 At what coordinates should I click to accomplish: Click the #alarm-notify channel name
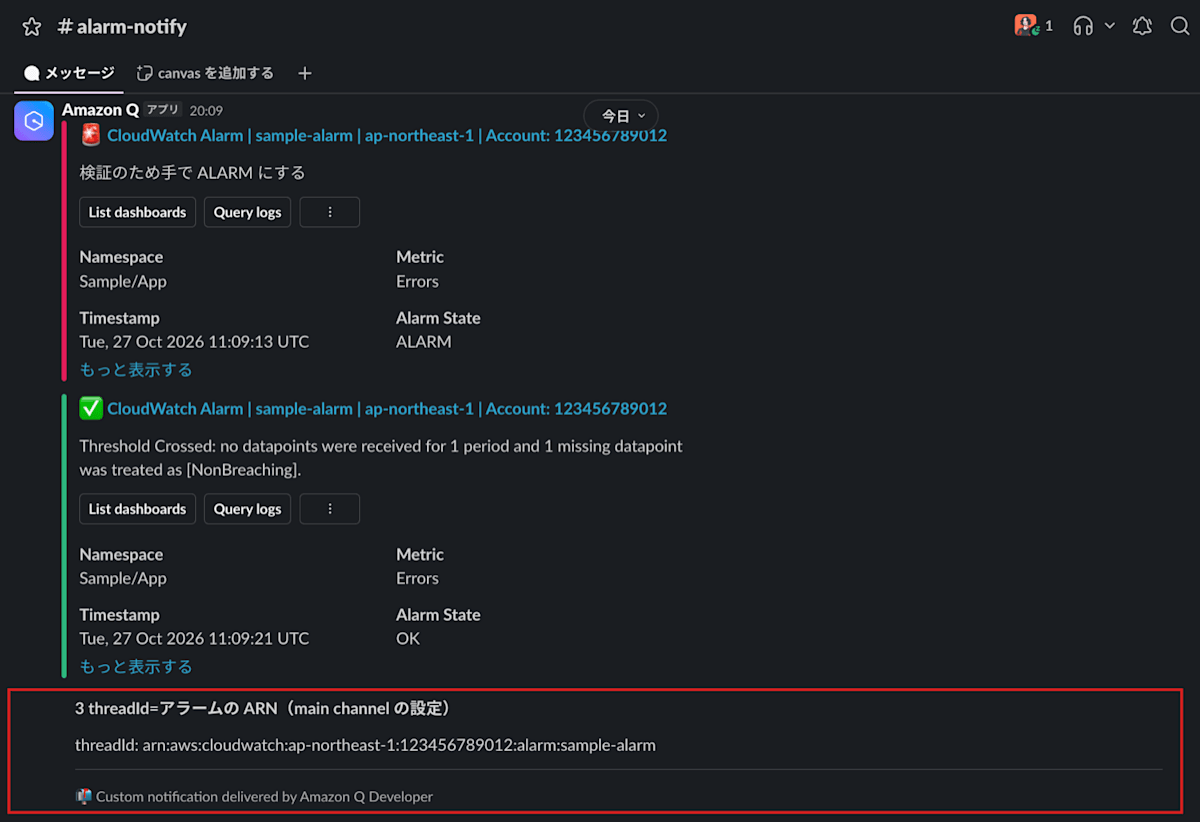pos(123,27)
